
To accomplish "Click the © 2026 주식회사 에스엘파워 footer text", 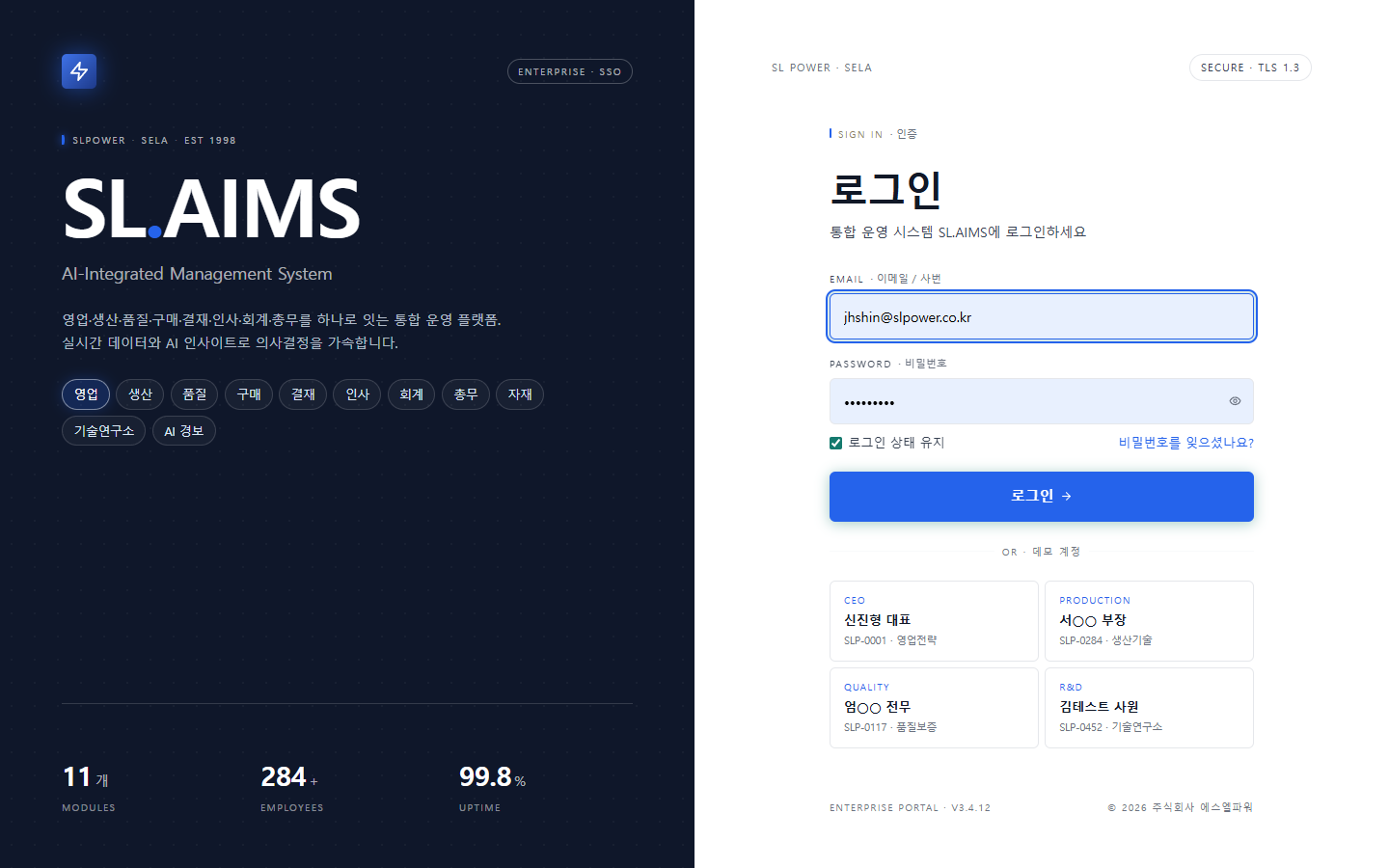I will 1180,807.
